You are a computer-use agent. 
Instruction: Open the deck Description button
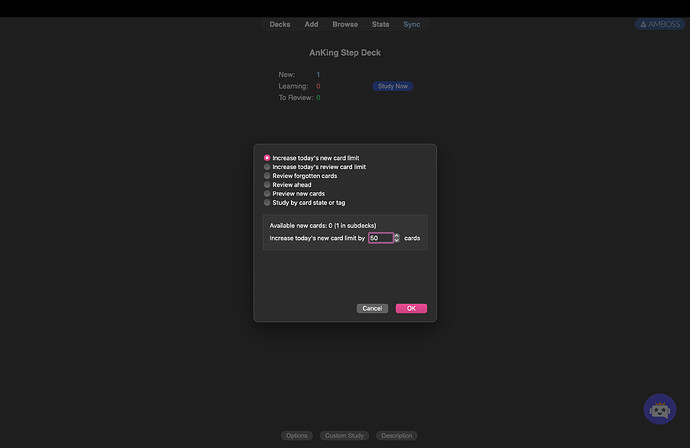tap(397, 436)
